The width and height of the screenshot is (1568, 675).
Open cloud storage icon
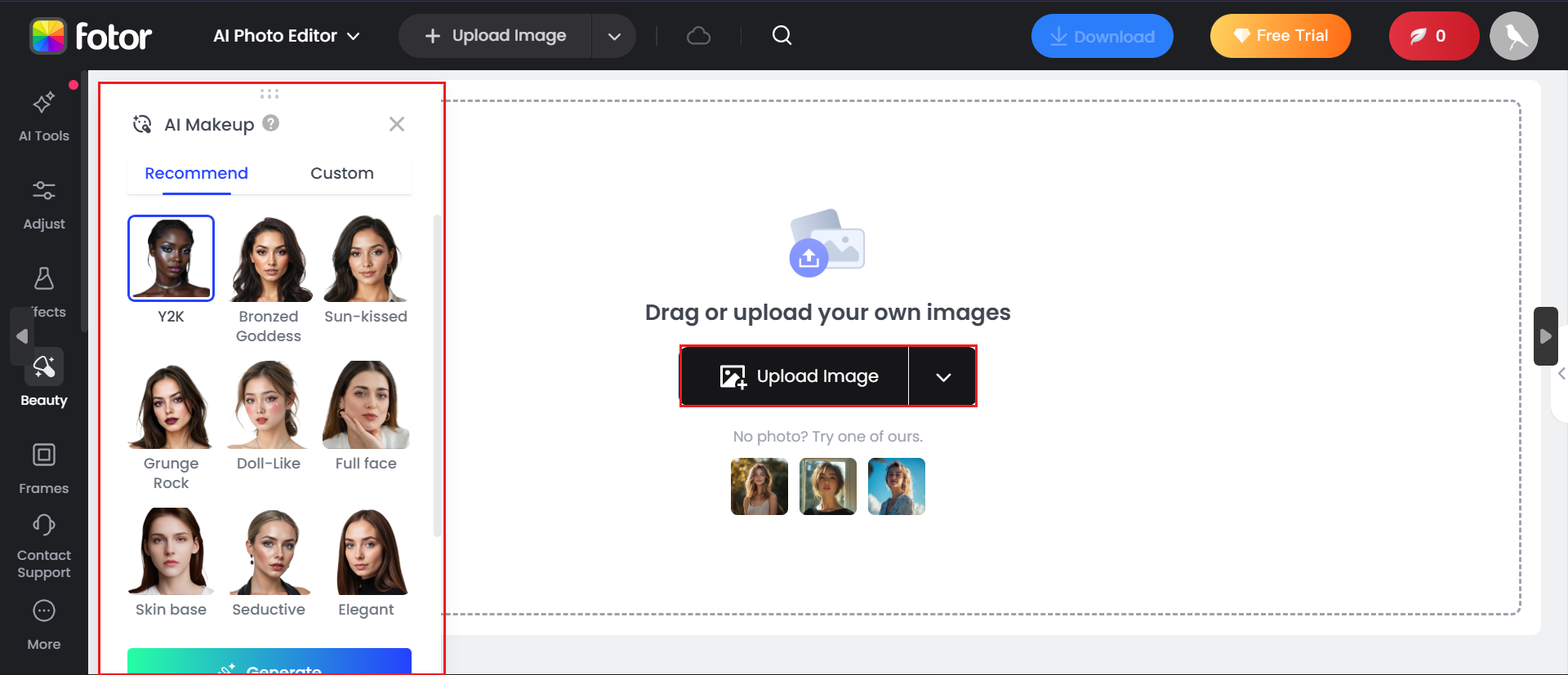tap(698, 36)
